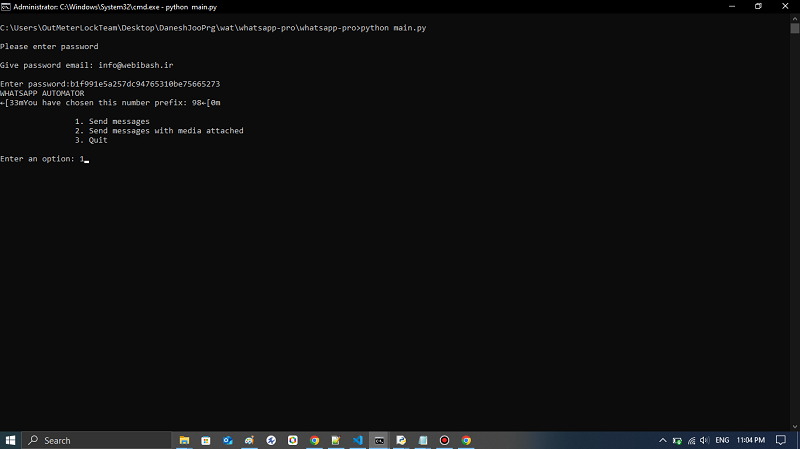Open the Windows Start menu
800x449 pixels.
tap(10, 440)
